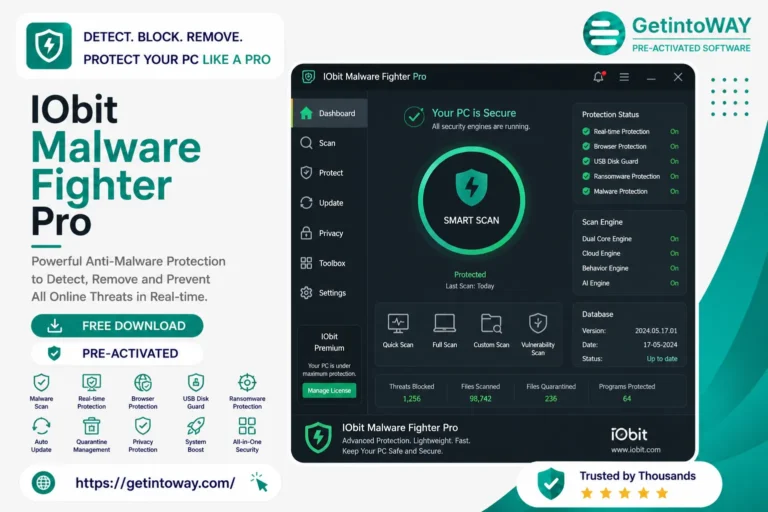Click the Quarantine Management trash icon

click(x=92, y=426)
